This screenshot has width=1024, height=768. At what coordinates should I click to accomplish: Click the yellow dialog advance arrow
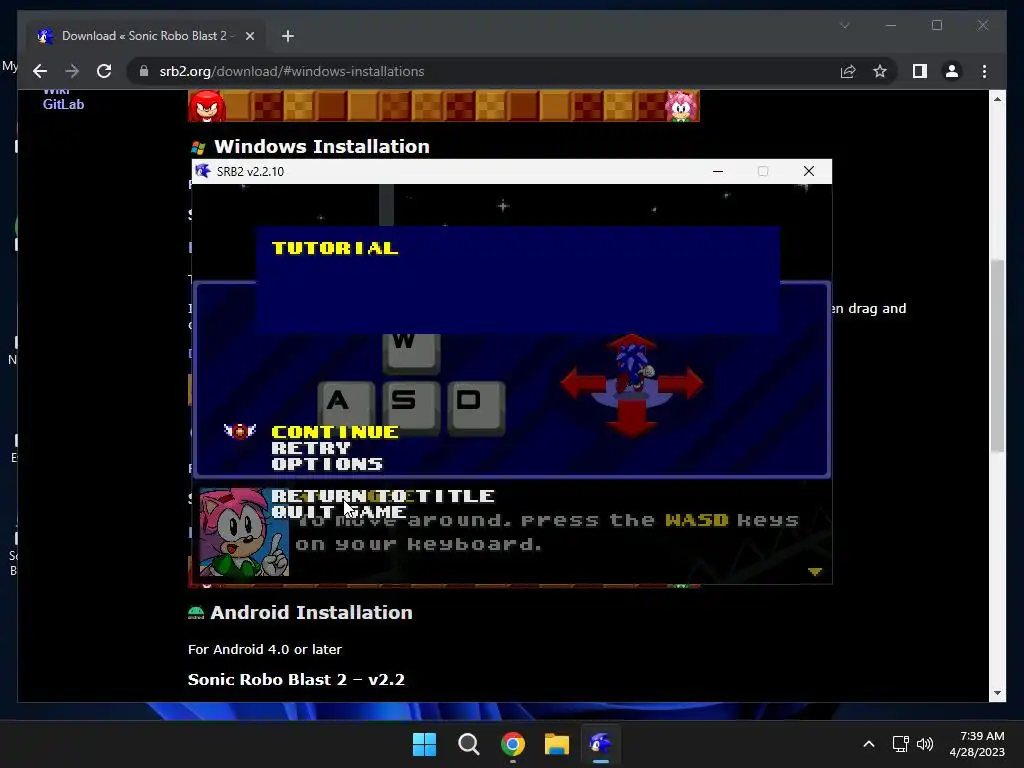tap(814, 571)
